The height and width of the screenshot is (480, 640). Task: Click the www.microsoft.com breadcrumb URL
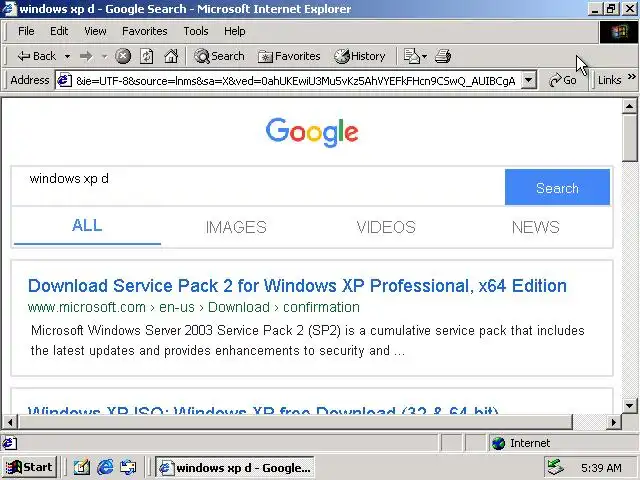[x=193, y=307]
